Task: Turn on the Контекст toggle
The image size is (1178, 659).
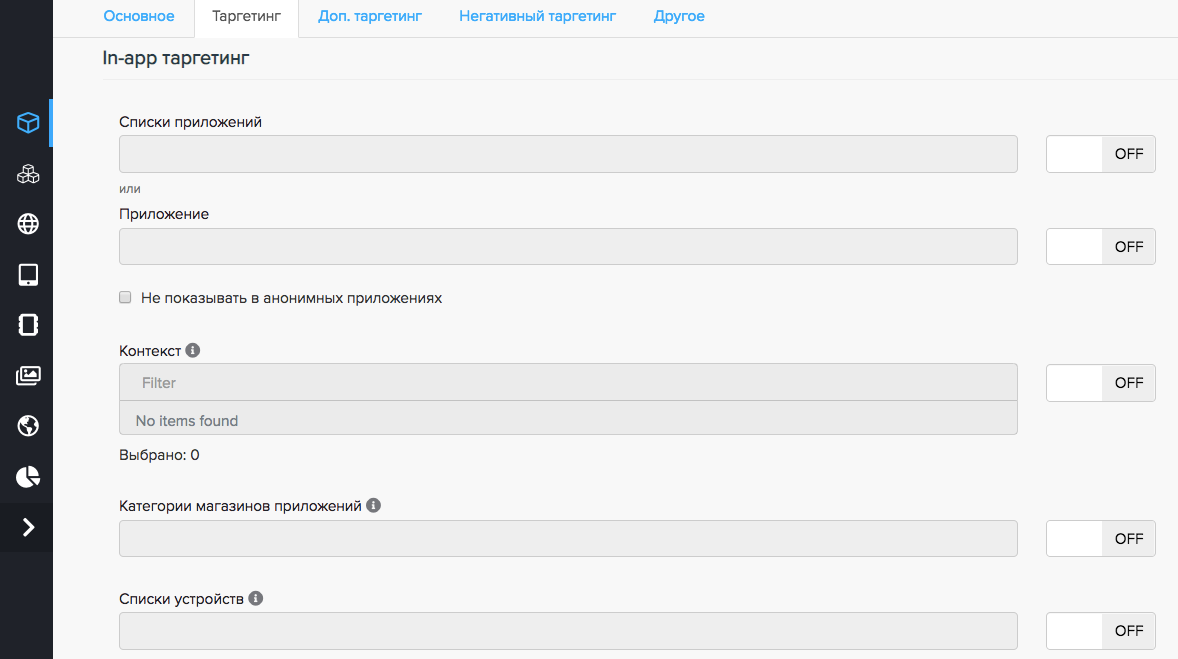Action: click(x=1100, y=383)
